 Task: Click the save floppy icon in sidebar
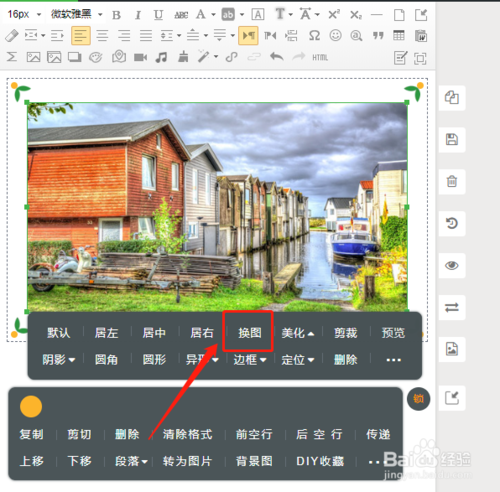tap(452, 140)
